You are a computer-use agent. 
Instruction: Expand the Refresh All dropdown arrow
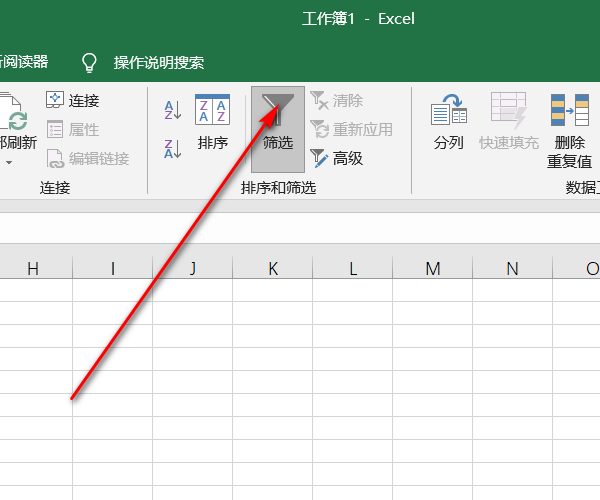coord(9,163)
